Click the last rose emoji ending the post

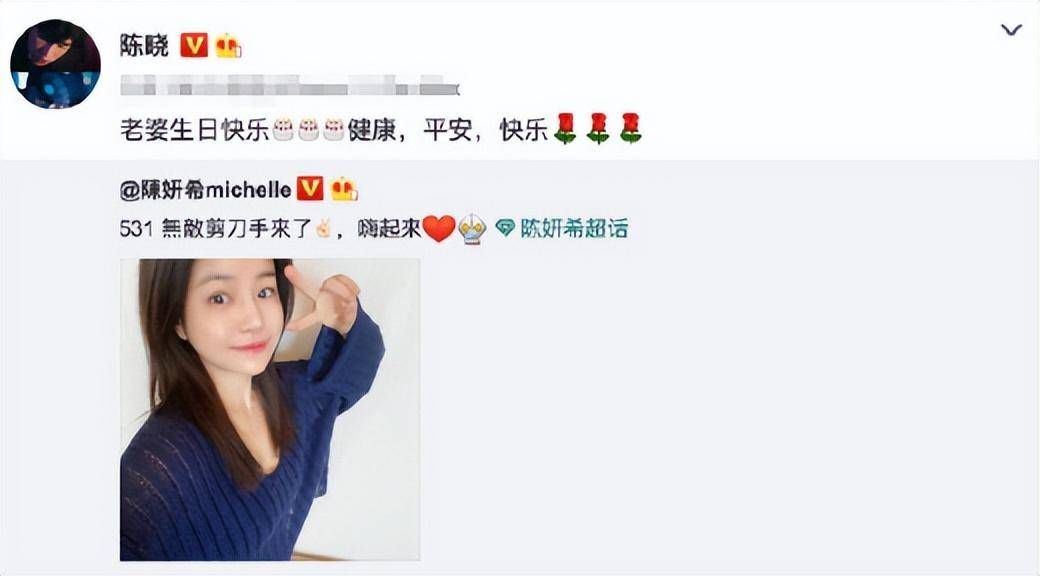pyautogui.click(x=631, y=128)
